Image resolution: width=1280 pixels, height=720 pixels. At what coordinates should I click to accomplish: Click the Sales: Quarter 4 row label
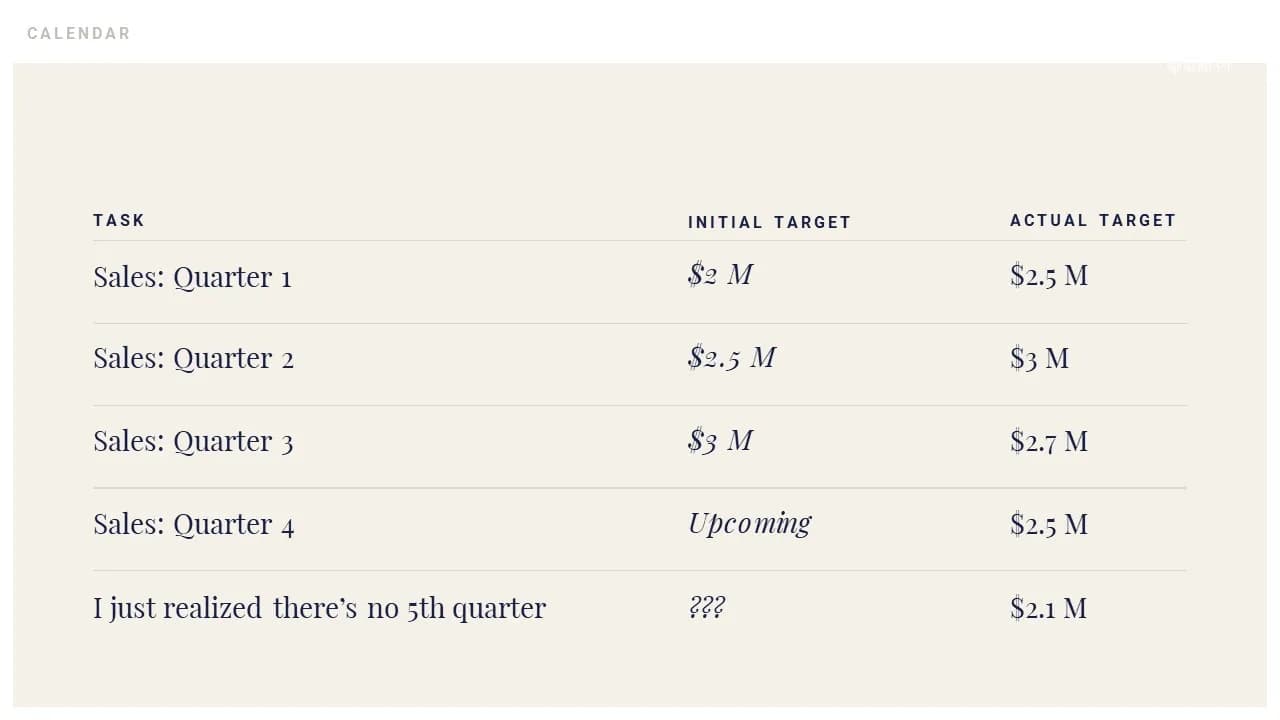tap(194, 525)
